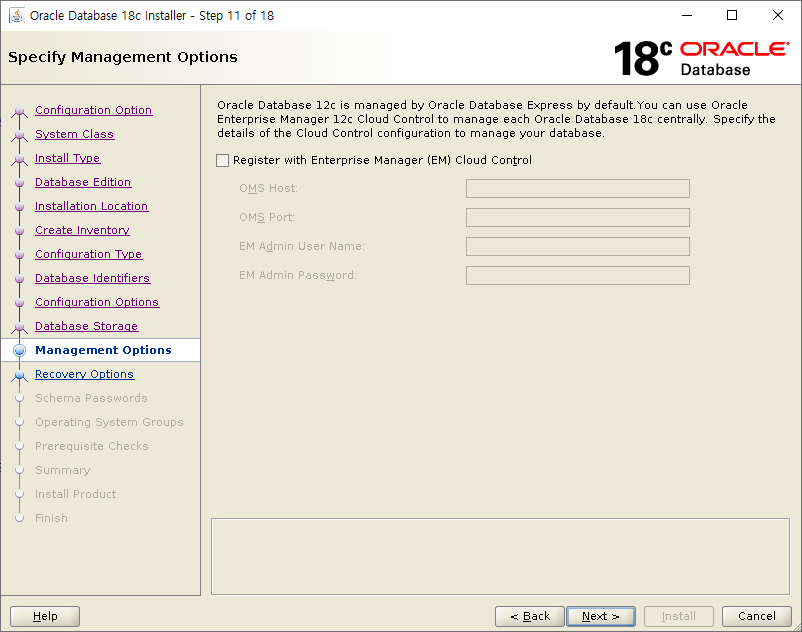Click the Help button
This screenshot has width=802, height=632.
[45, 616]
